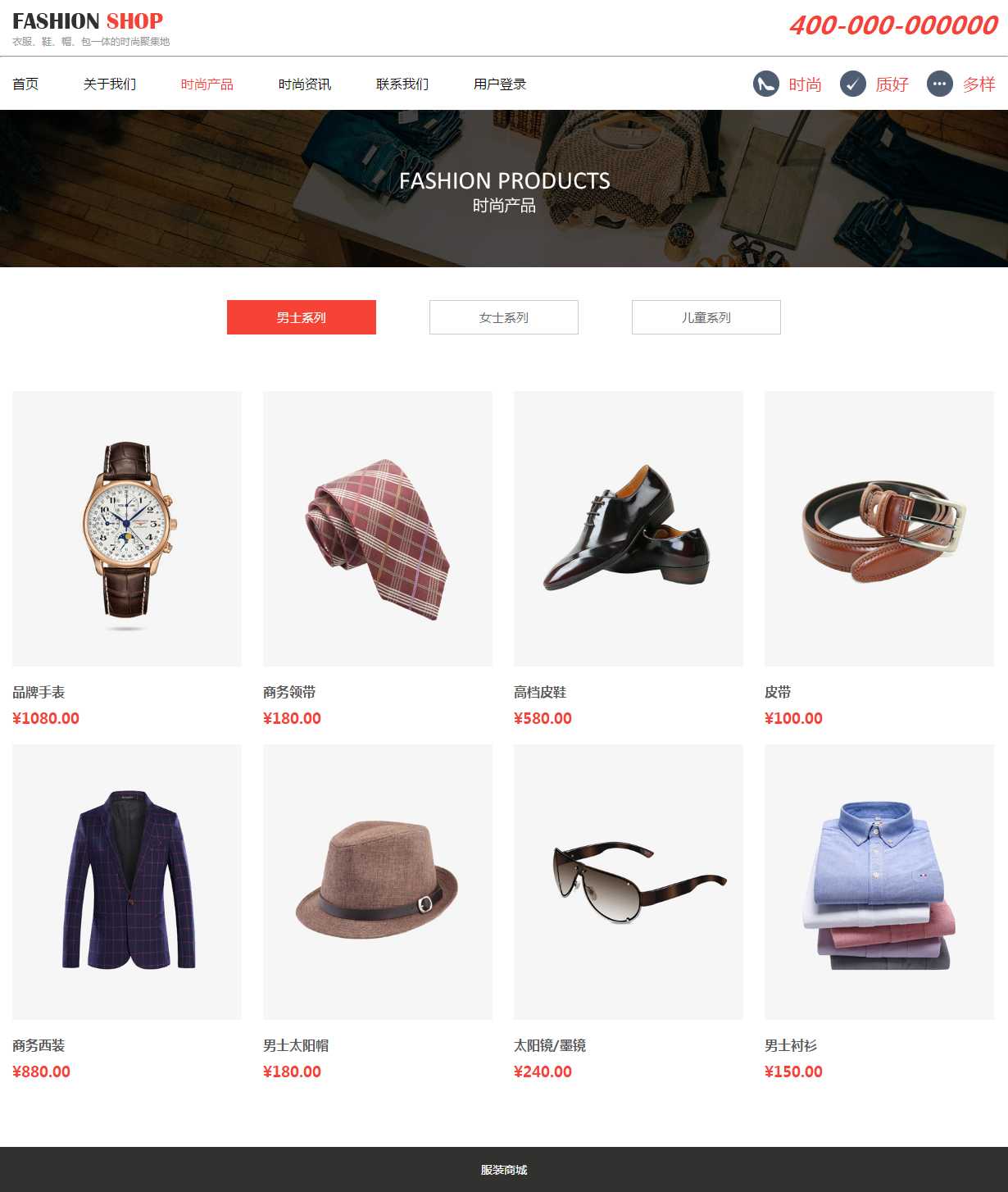Click the checkmark 质好 icon
The height and width of the screenshot is (1192, 1008).
[853, 84]
